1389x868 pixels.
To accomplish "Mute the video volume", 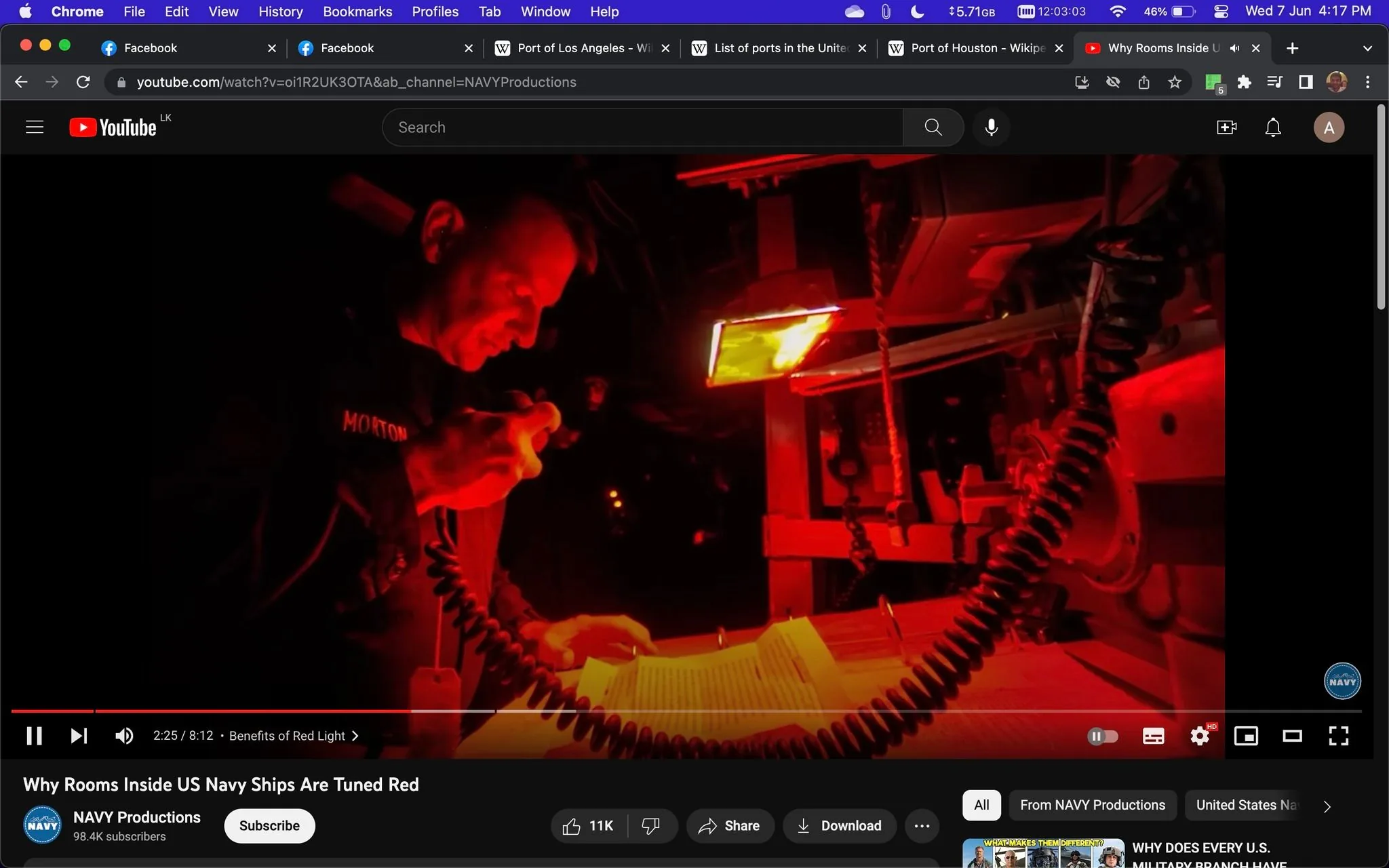I will point(123,736).
